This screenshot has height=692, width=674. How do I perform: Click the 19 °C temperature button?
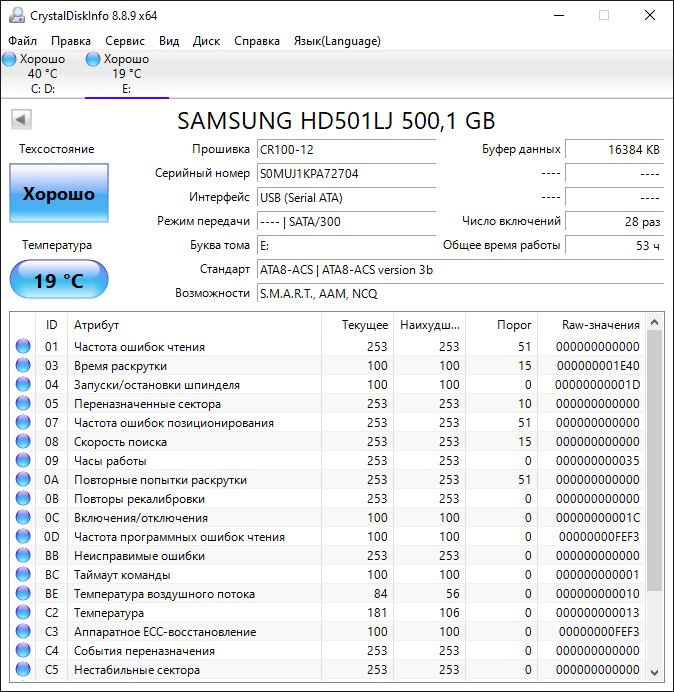(x=58, y=280)
